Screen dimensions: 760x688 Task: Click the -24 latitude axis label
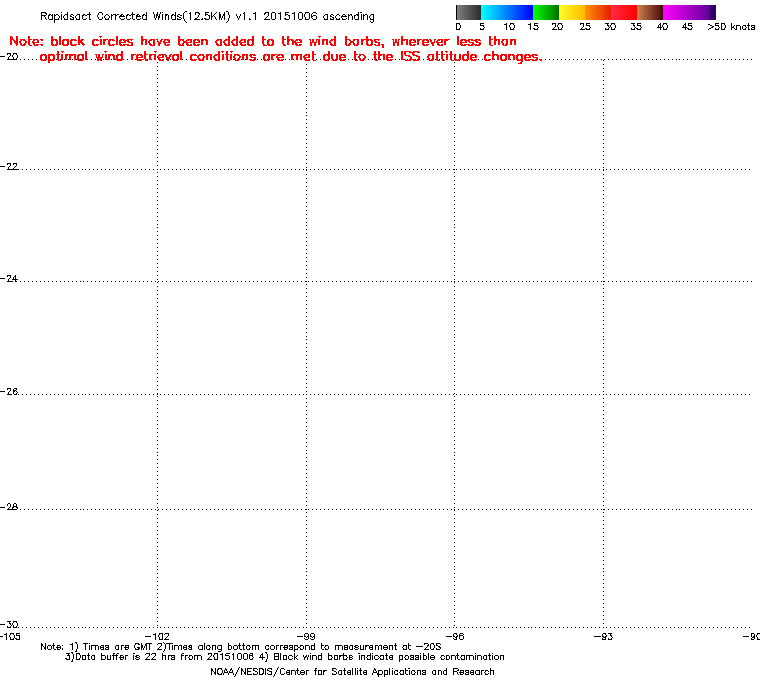point(9,279)
